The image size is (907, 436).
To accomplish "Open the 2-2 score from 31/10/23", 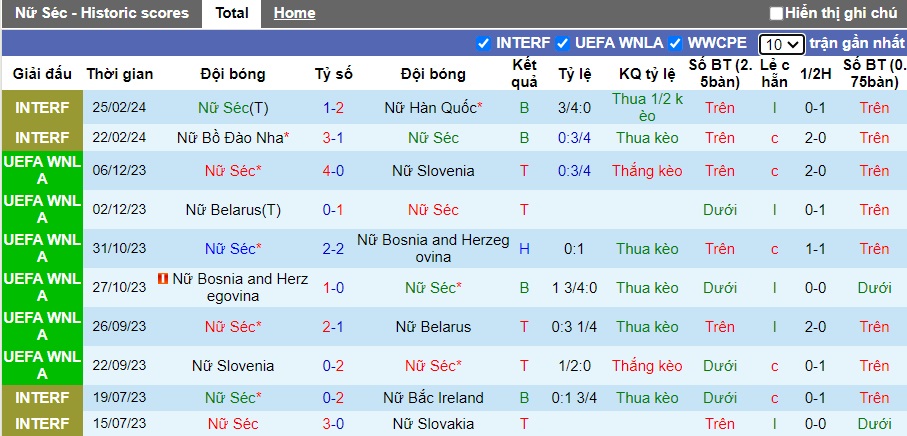I will point(334,249).
